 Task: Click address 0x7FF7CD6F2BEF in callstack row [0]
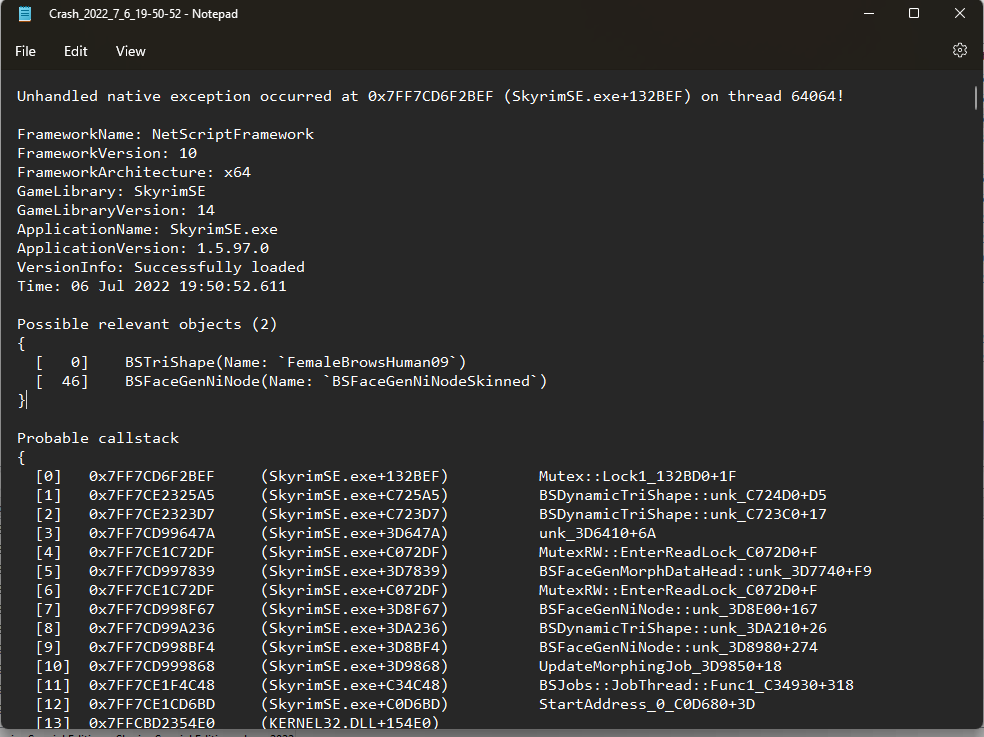point(151,476)
